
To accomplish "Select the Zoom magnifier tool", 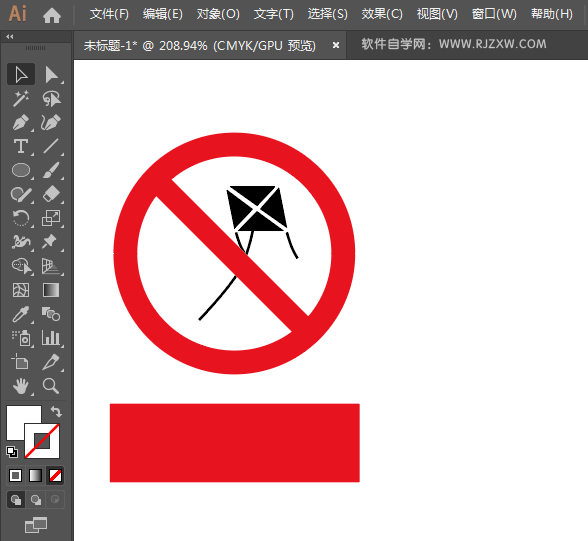I will [51, 386].
